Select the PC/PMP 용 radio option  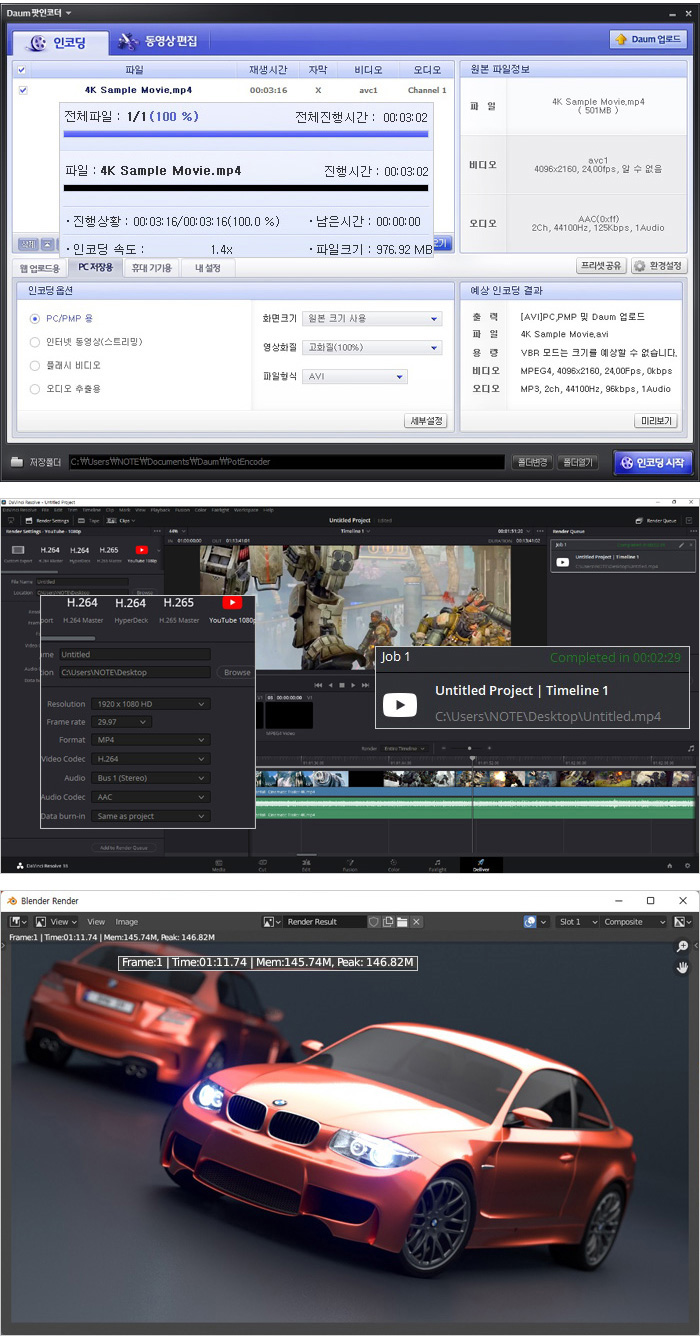click(x=35, y=318)
